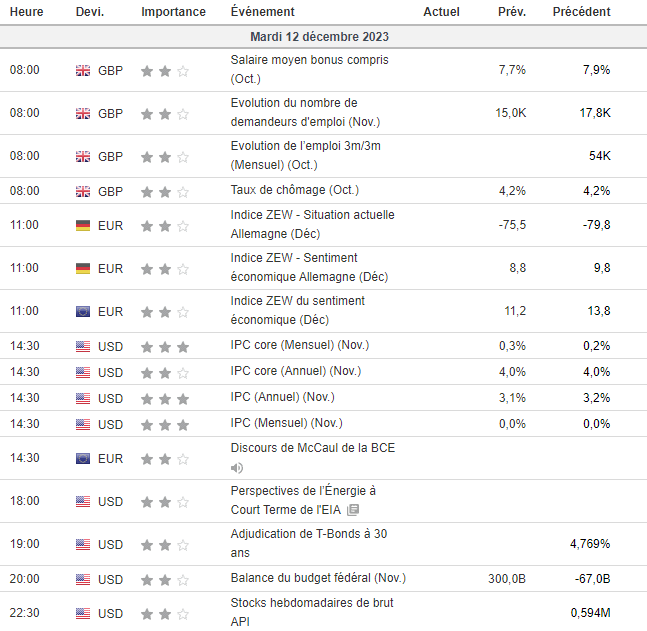Click the Heure column header
Image resolution: width=647 pixels, height=631 pixels.
click(26, 12)
